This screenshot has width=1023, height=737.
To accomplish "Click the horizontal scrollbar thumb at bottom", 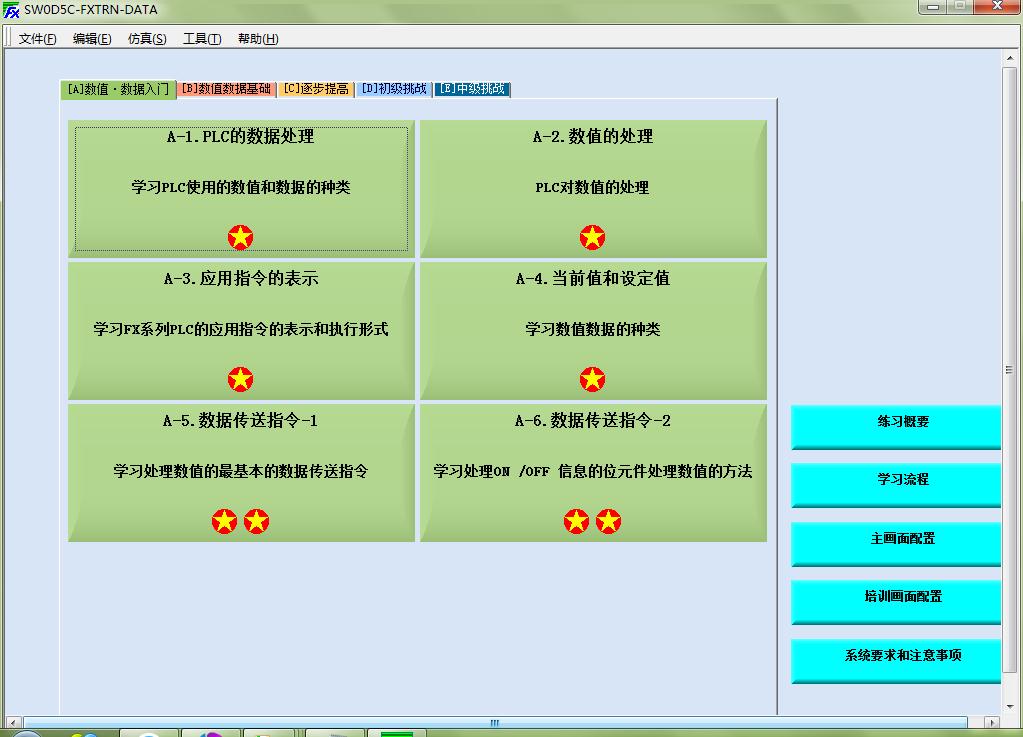I will [x=494, y=723].
